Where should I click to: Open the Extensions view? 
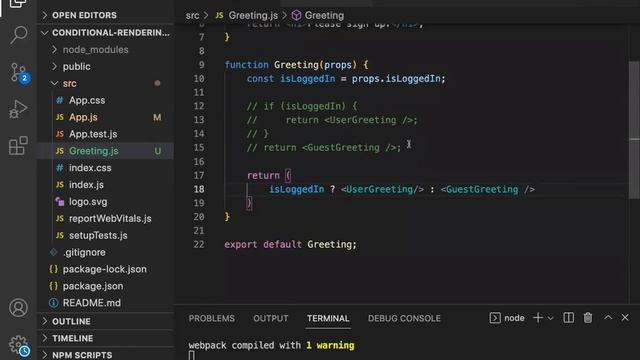[18, 146]
